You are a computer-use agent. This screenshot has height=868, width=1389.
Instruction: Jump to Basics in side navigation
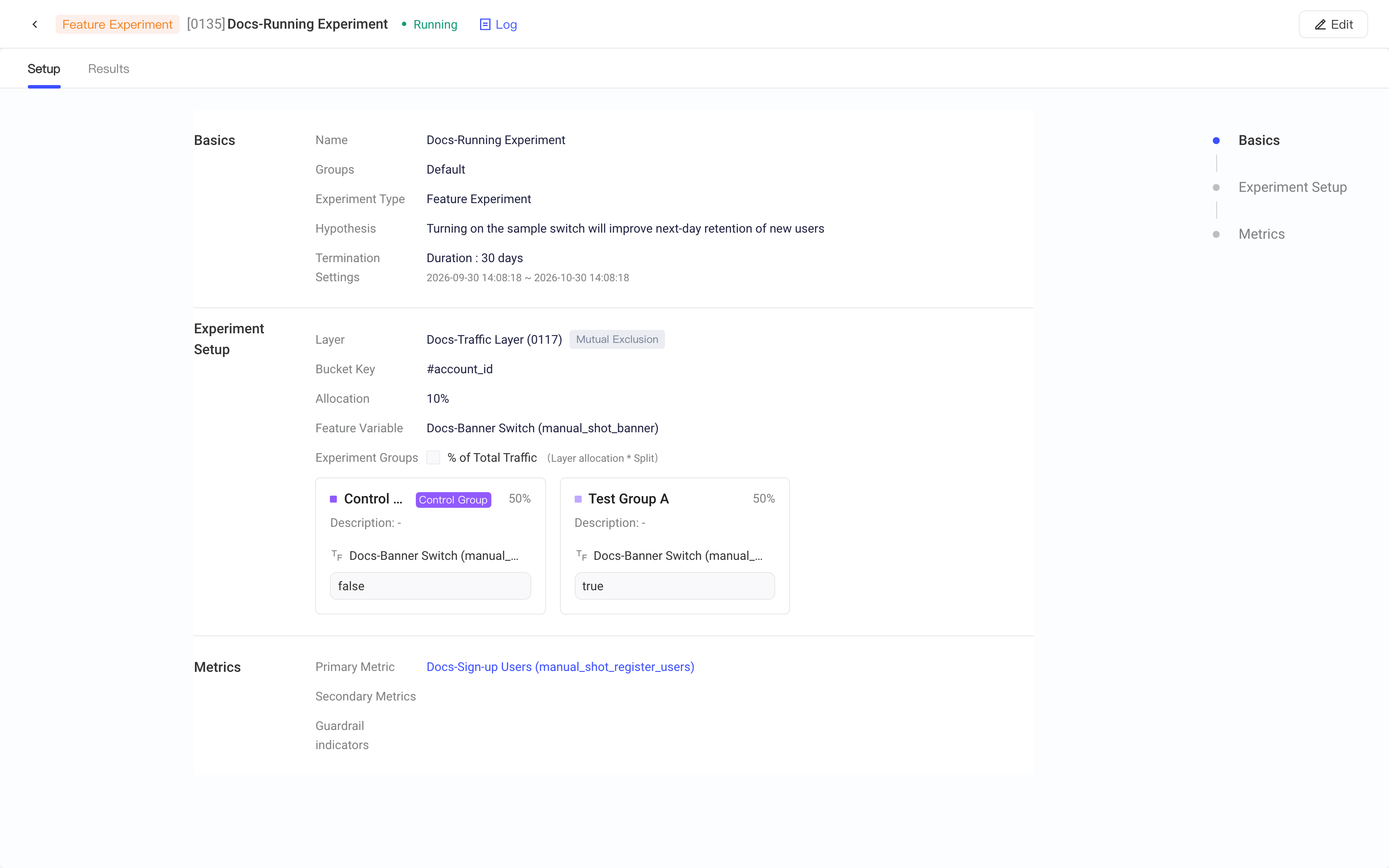pyautogui.click(x=1259, y=140)
